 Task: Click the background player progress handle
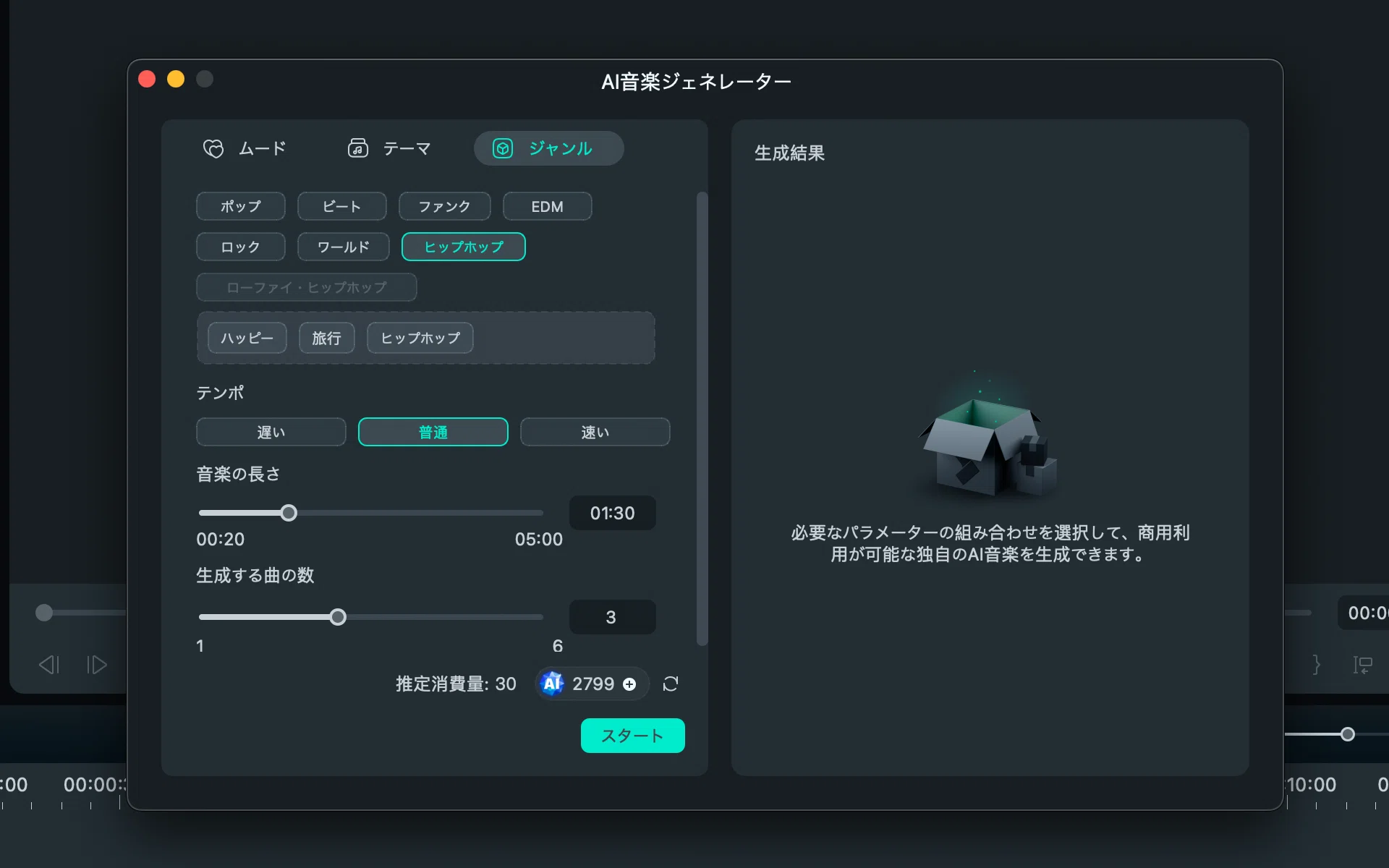point(44,613)
